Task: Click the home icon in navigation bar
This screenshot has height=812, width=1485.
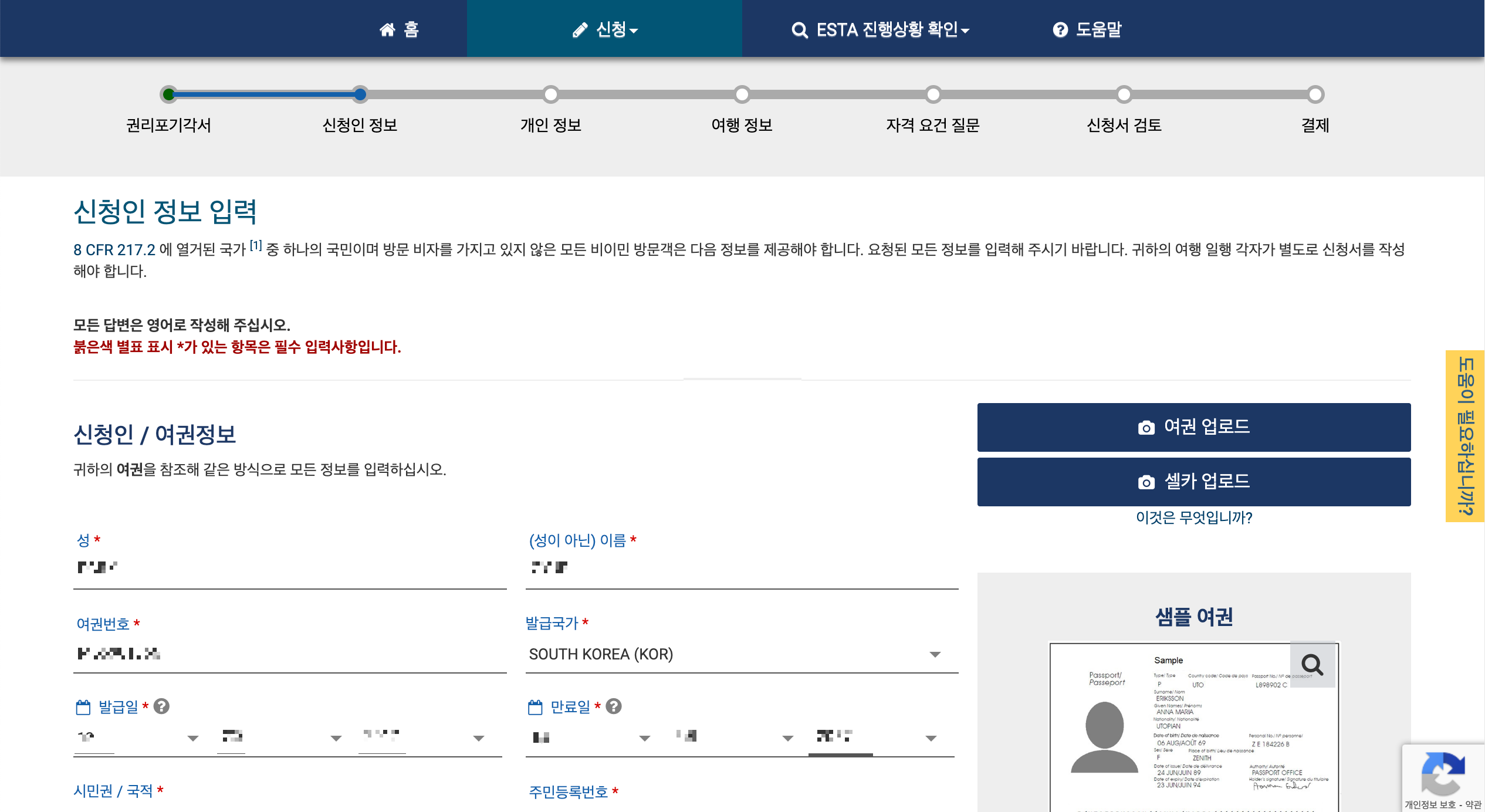Action: tap(387, 29)
